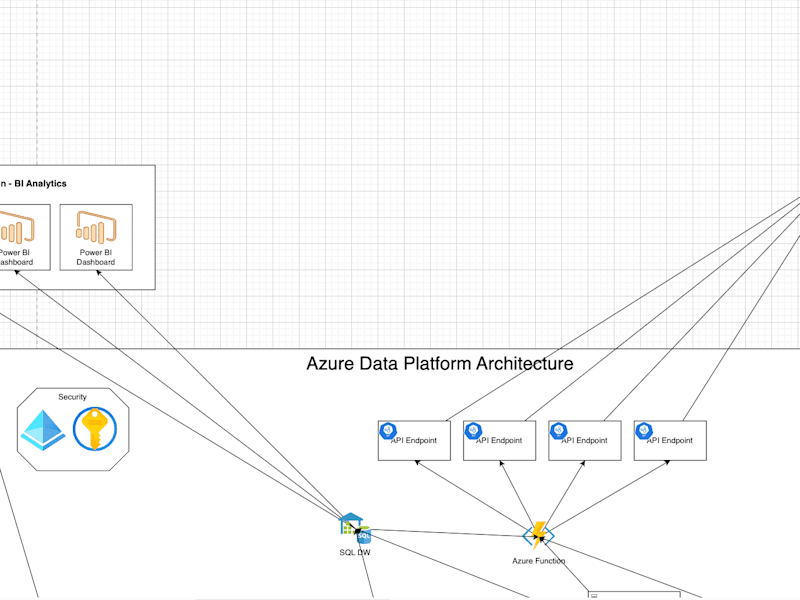Select the third API Endpoint box from the left
The height and width of the screenshot is (600, 800).
(585, 441)
